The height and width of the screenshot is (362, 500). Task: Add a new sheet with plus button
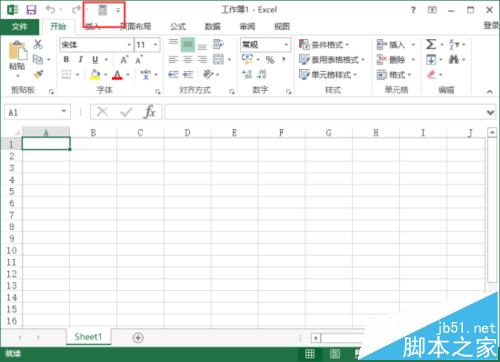[138, 338]
